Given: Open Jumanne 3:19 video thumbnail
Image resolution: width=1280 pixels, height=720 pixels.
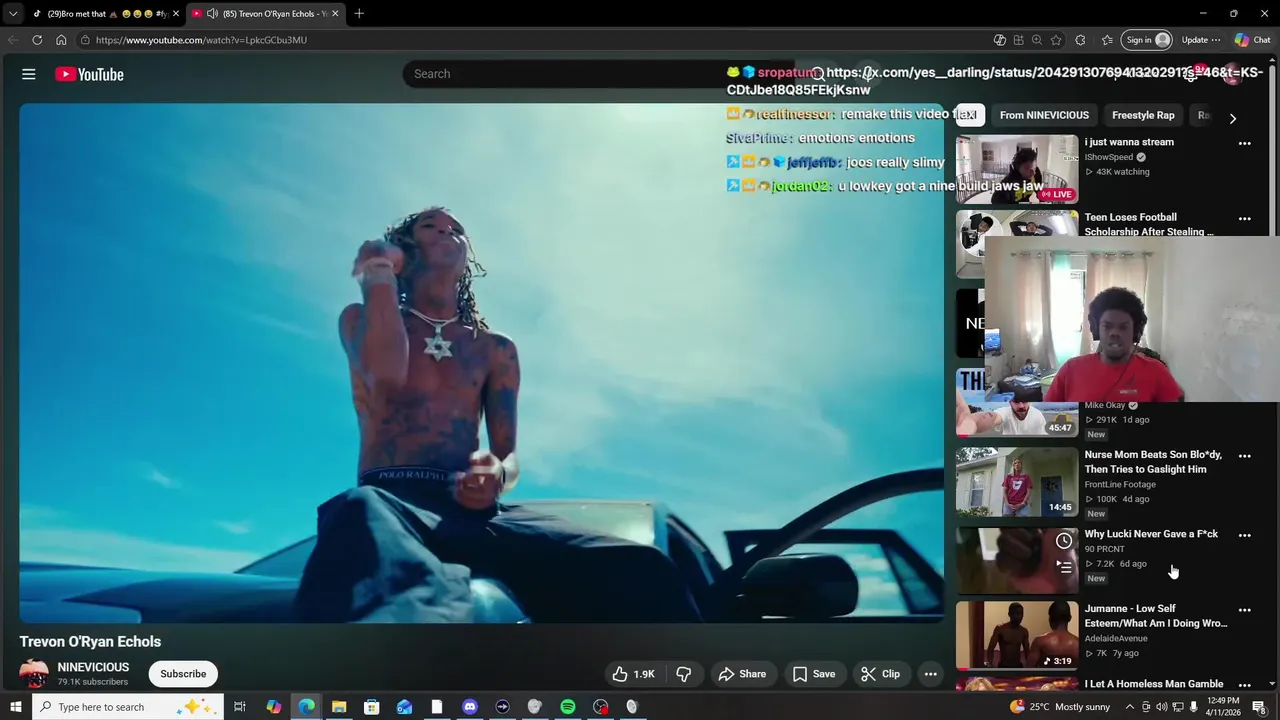Looking at the screenshot, I should click(x=1017, y=635).
